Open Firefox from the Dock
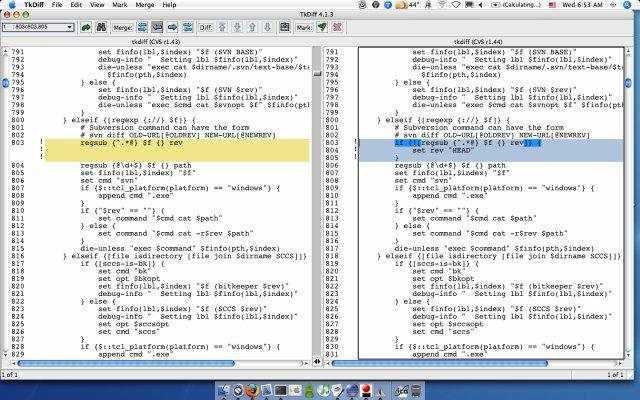The image size is (640, 400). 252,391
